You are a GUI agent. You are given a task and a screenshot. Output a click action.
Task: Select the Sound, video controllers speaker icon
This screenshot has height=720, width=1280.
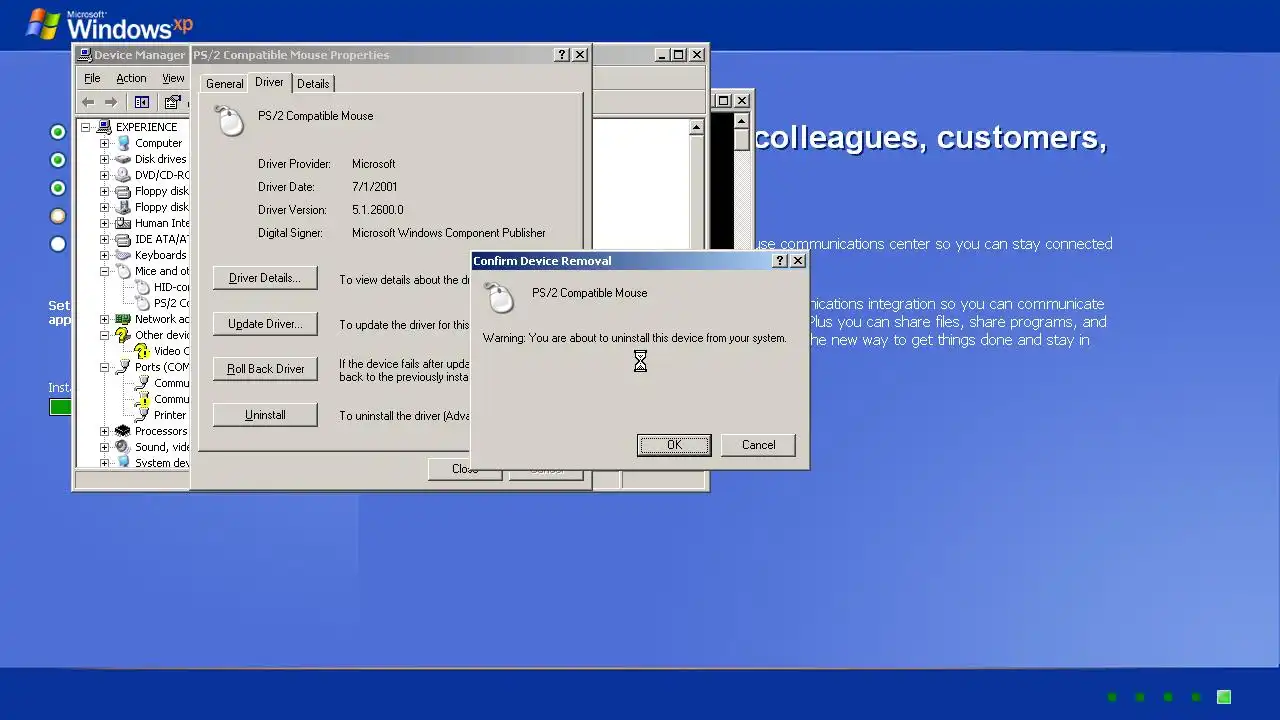coord(123,447)
